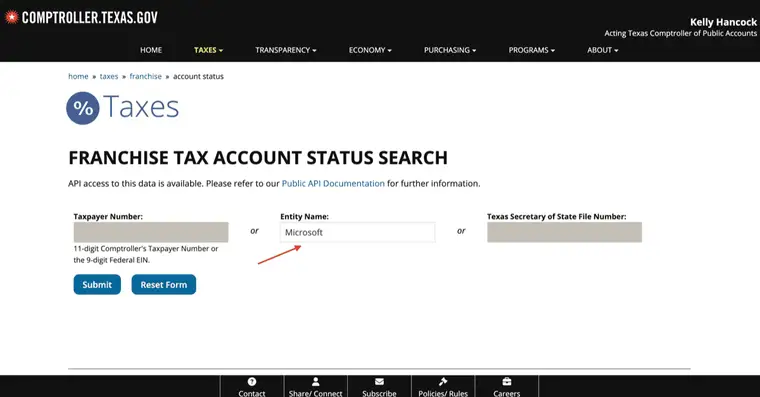The width and height of the screenshot is (760, 397).
Task: Click the 11-digit Comptroller's Taxpayer Number hint text
Action: [x=146, y=254]
